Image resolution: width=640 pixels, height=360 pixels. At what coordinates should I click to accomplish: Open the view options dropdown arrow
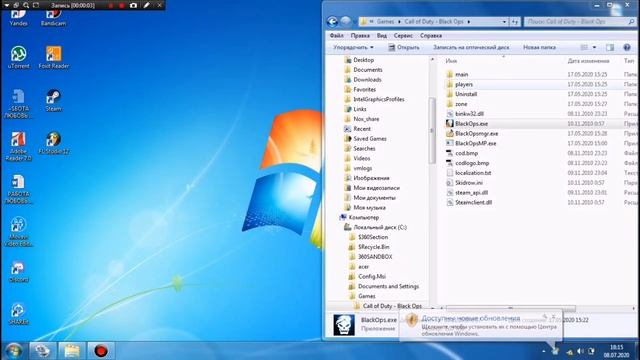click(x=594, y=47)
